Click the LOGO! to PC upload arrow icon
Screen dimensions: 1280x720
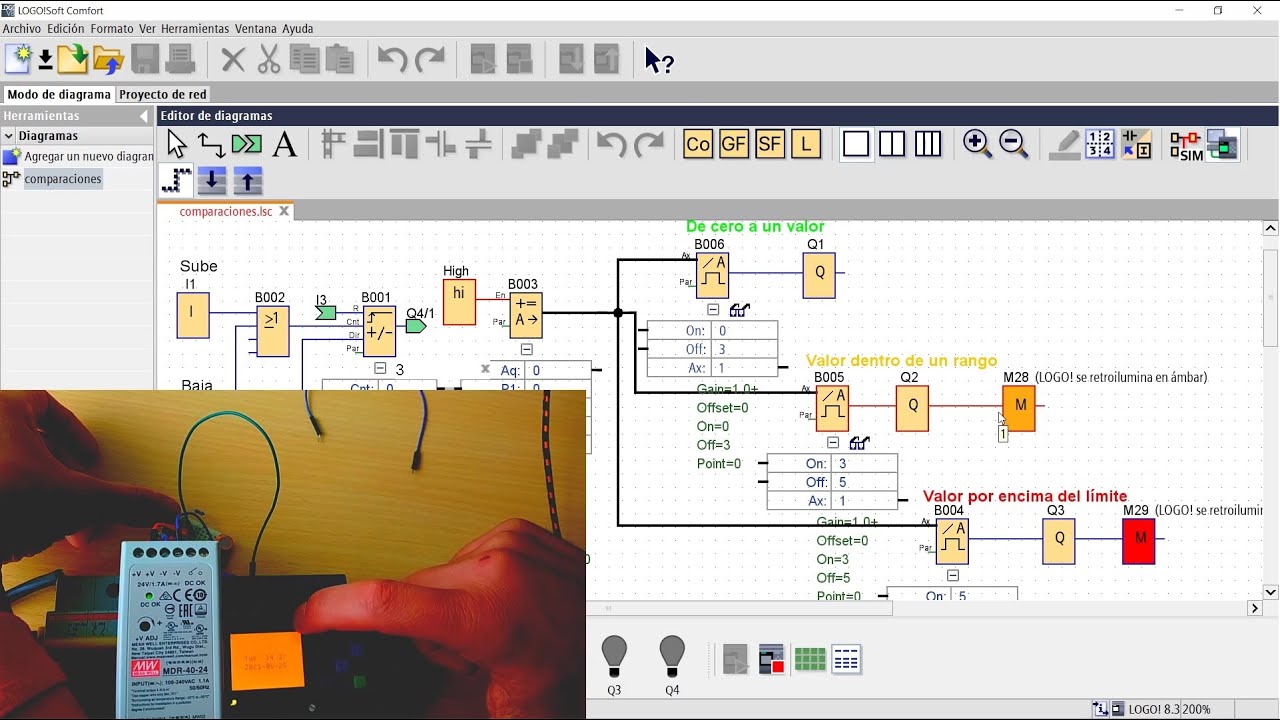(x=247, y=181)
